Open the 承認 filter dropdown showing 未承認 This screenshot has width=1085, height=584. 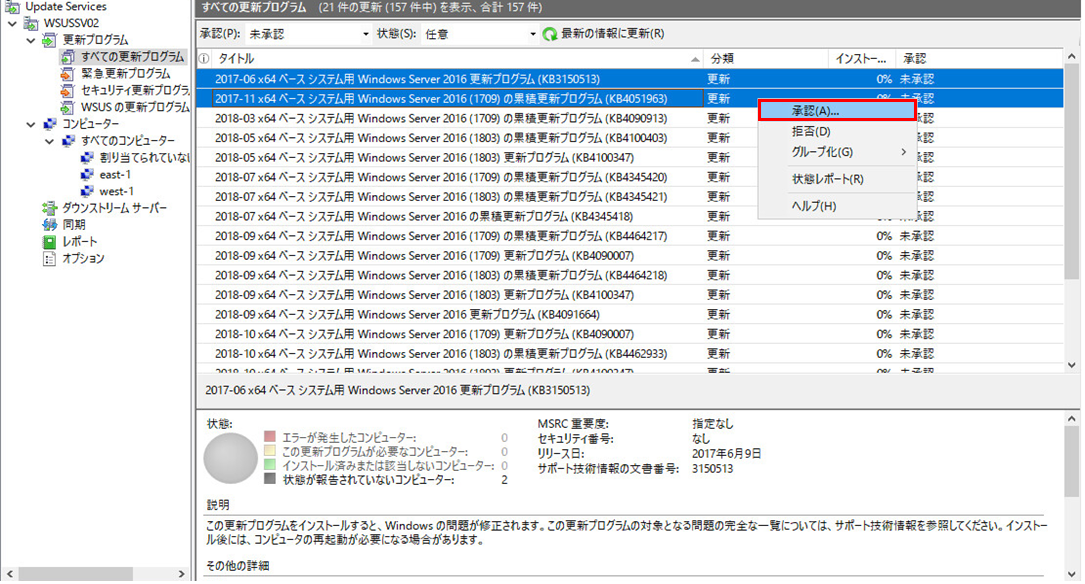[308, 34]
